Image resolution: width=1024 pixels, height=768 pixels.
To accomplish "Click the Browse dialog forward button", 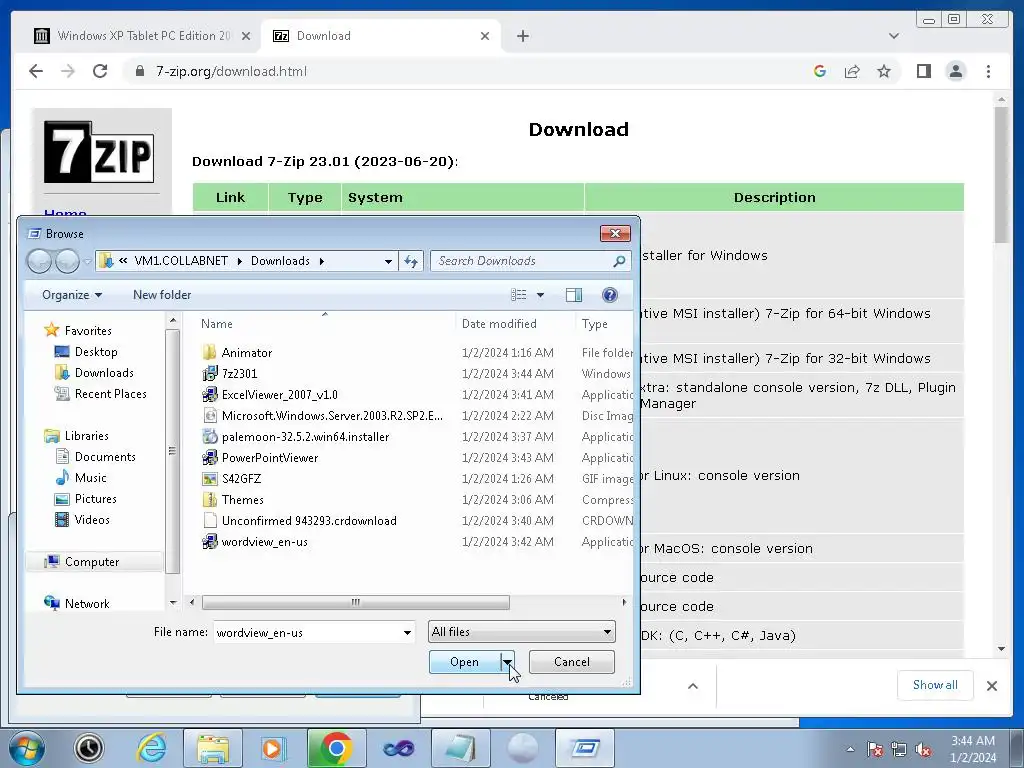I will point(67,261).
